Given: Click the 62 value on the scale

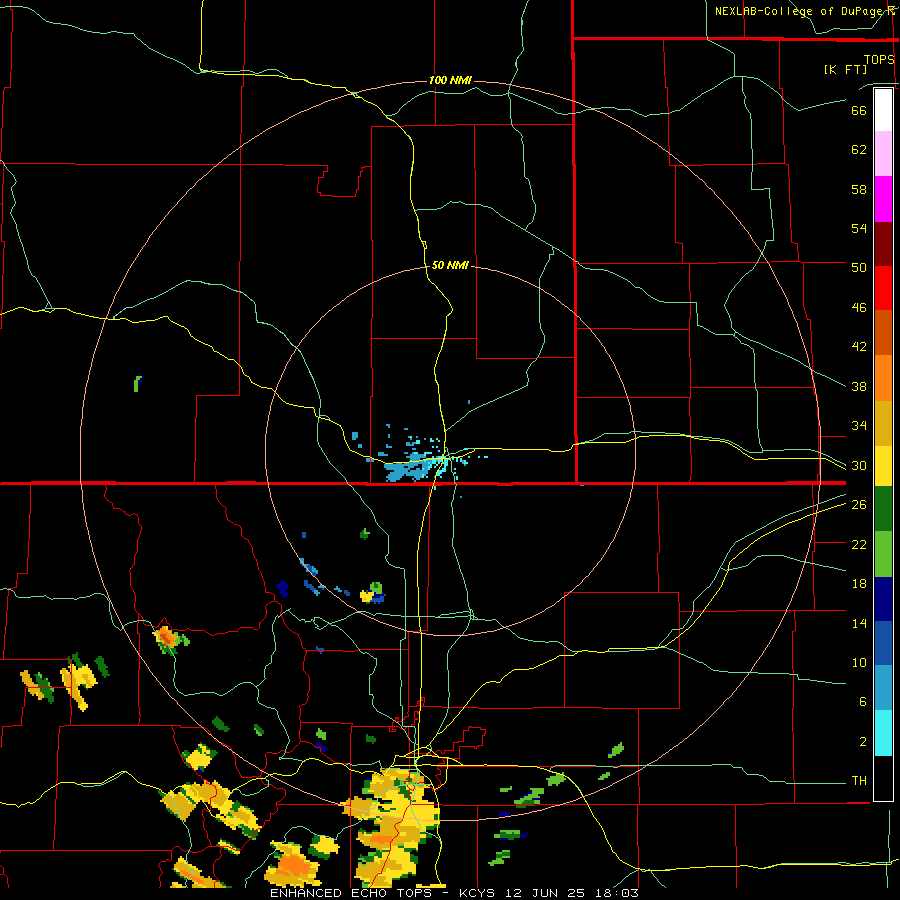Looking at the screenshot, I should point(859,150).
